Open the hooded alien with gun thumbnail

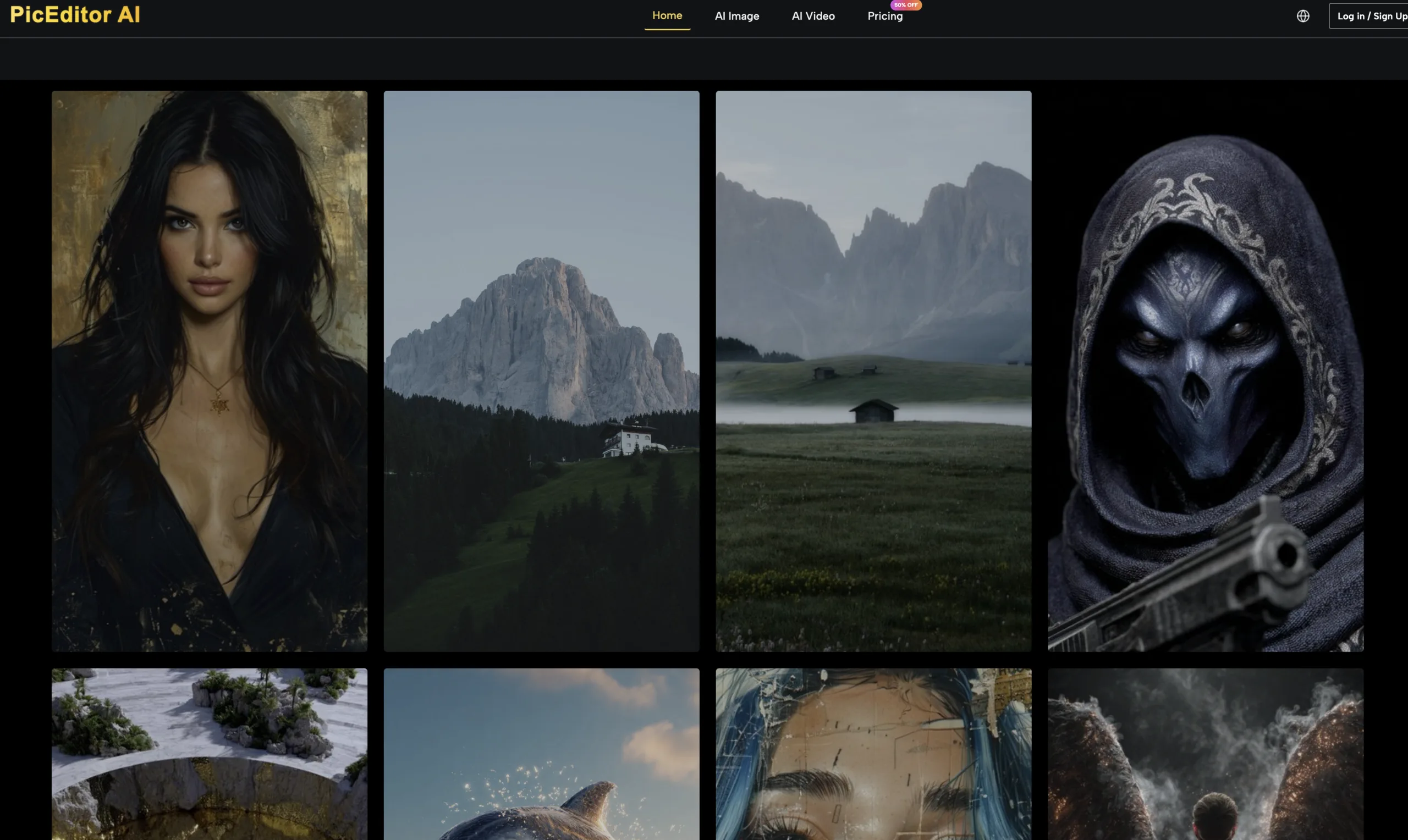coord(1205,371)
